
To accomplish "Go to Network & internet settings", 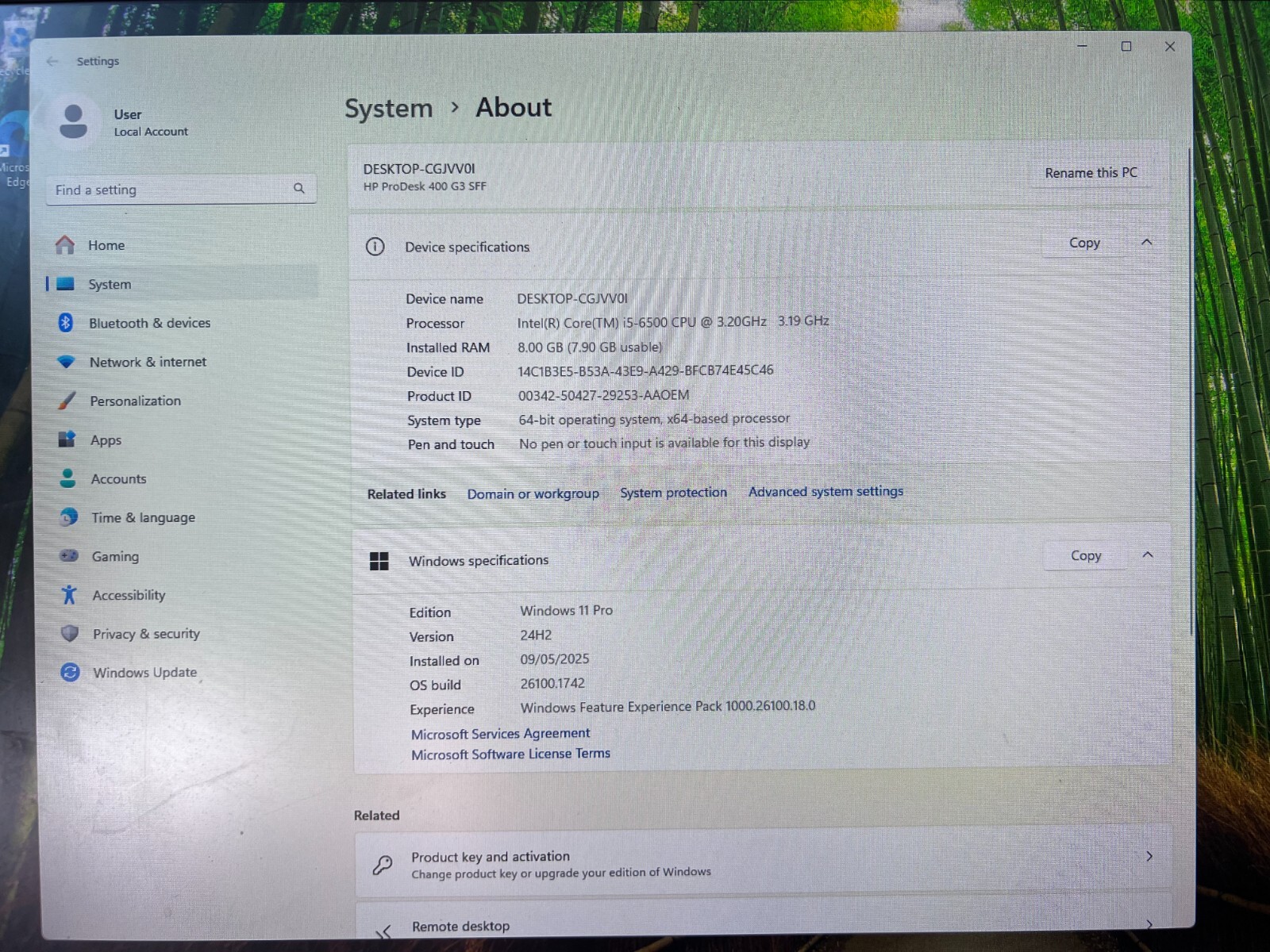I will coord(183,362).
